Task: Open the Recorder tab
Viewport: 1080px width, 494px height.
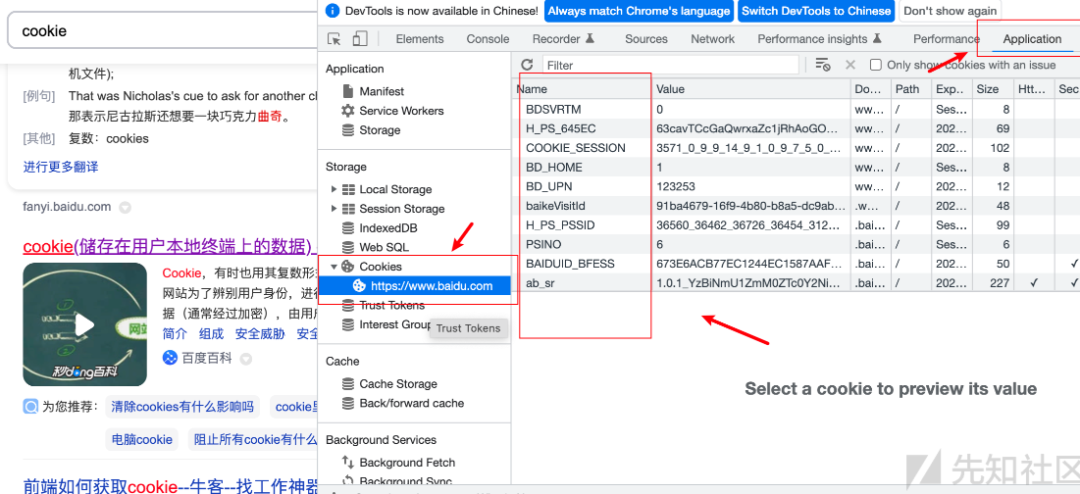Action: [563, 39]
